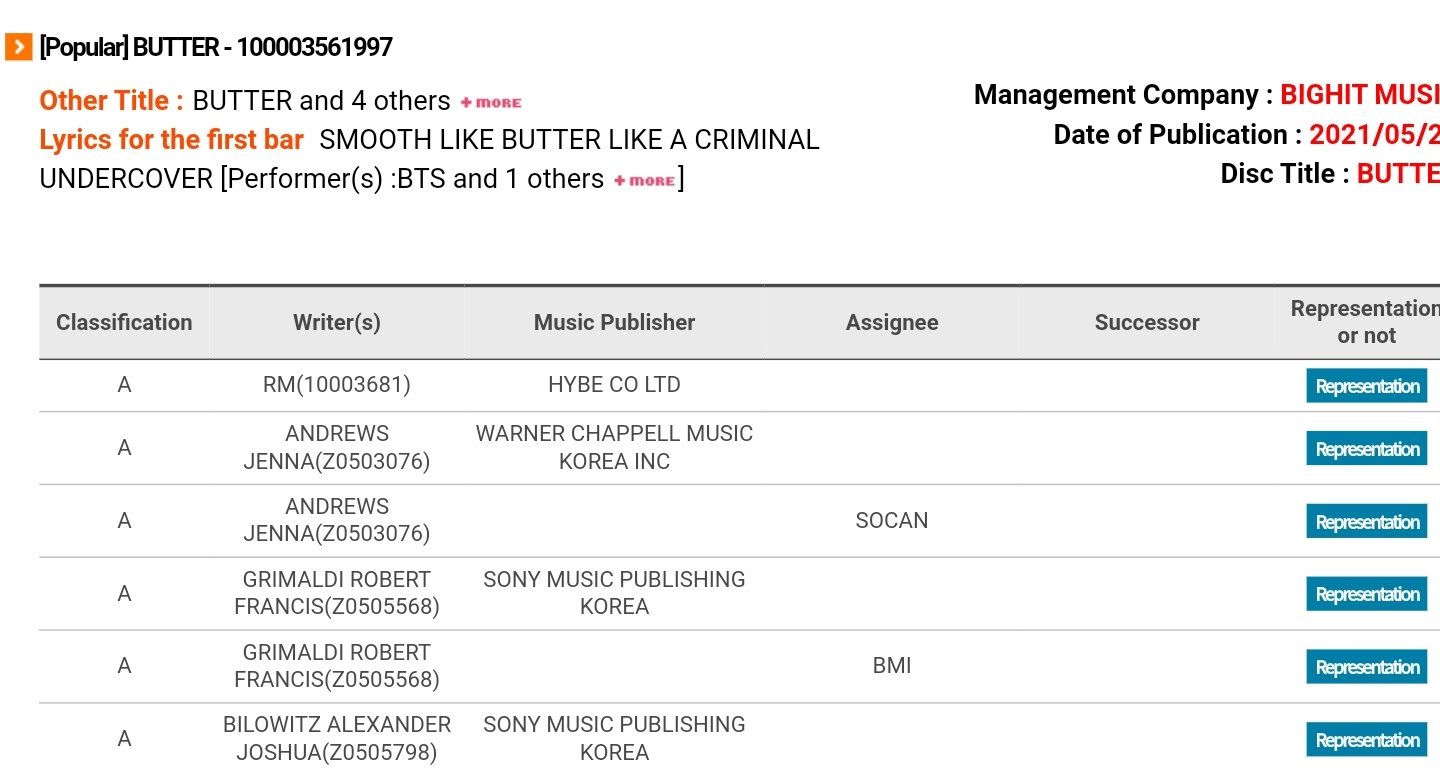The image size is (1440, 775).
Task: Select the Successor column header
Action: pos(1147,322)
